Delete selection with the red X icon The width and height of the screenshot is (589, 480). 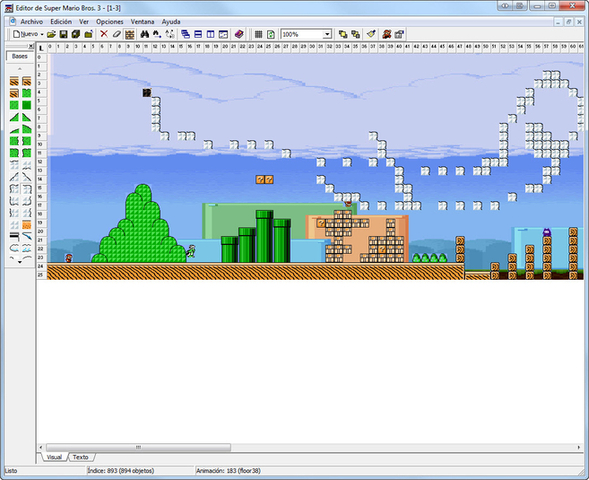click(104, 34)
